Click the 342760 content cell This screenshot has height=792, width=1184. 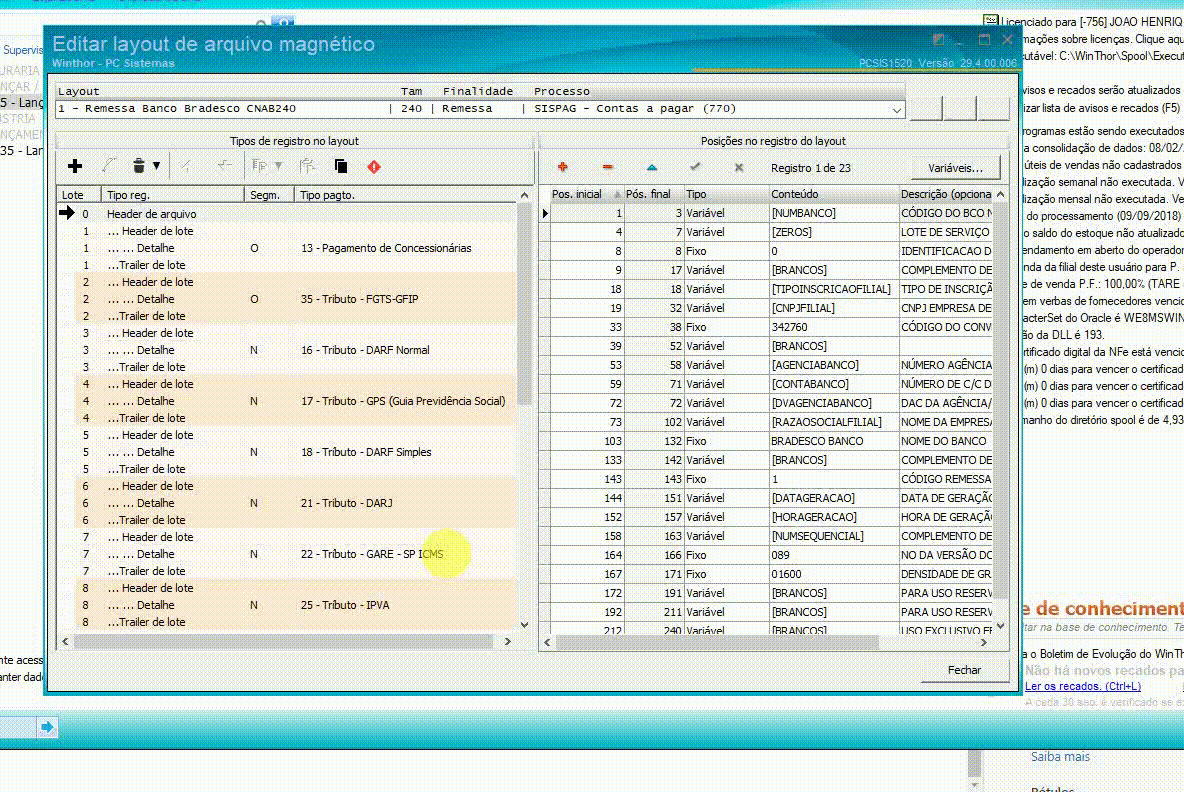click(834, 327)
